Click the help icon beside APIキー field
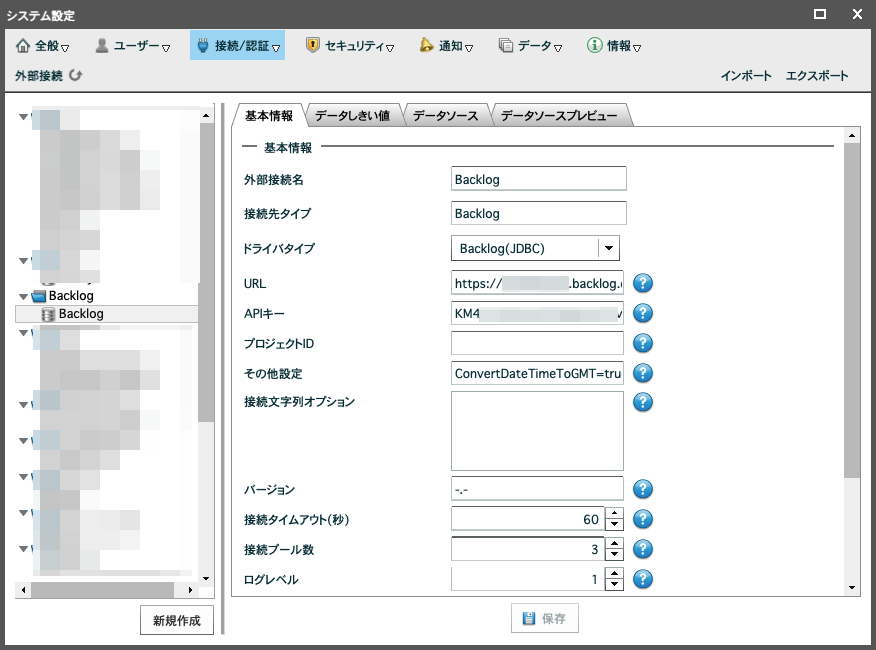This screenshot has height=650, width=876. (643, 313)
